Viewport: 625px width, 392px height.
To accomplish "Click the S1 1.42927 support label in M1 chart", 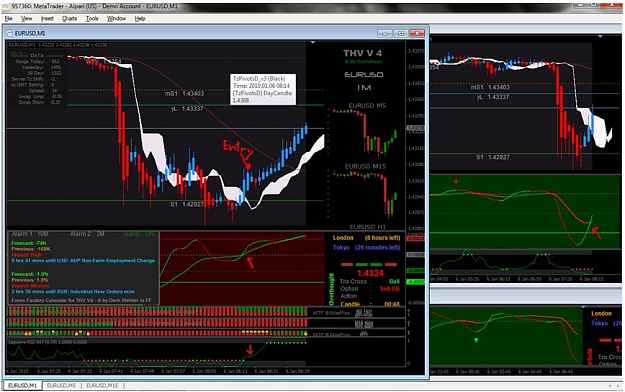I will click(x=187, y=204).
